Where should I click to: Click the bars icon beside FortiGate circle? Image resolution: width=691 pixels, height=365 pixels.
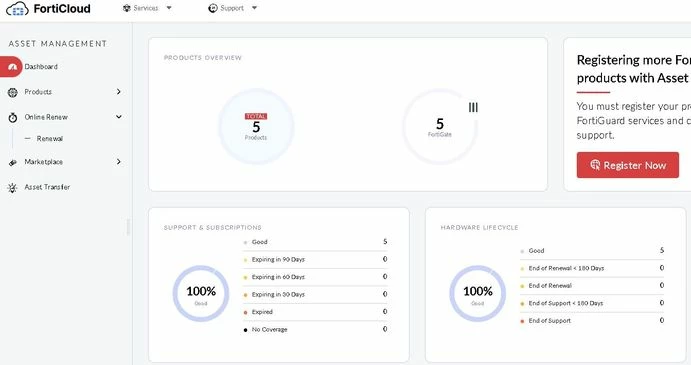[473, 107]
